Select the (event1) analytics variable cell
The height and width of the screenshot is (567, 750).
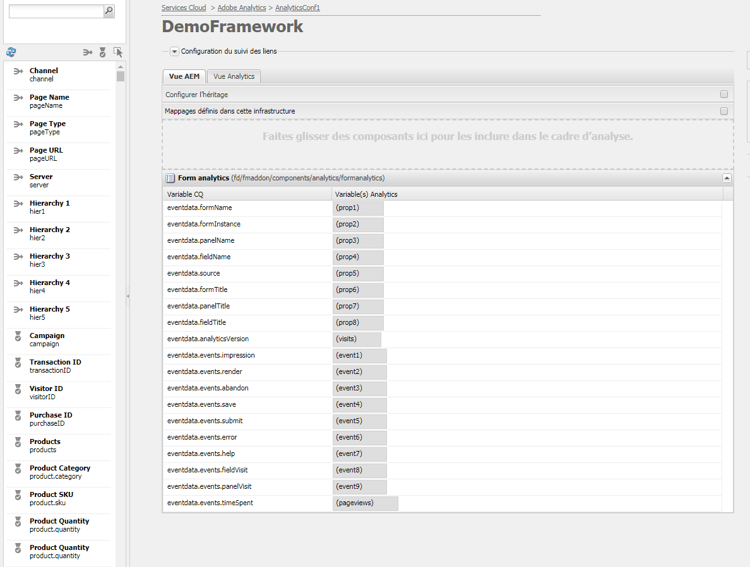(x=360, y=356)
